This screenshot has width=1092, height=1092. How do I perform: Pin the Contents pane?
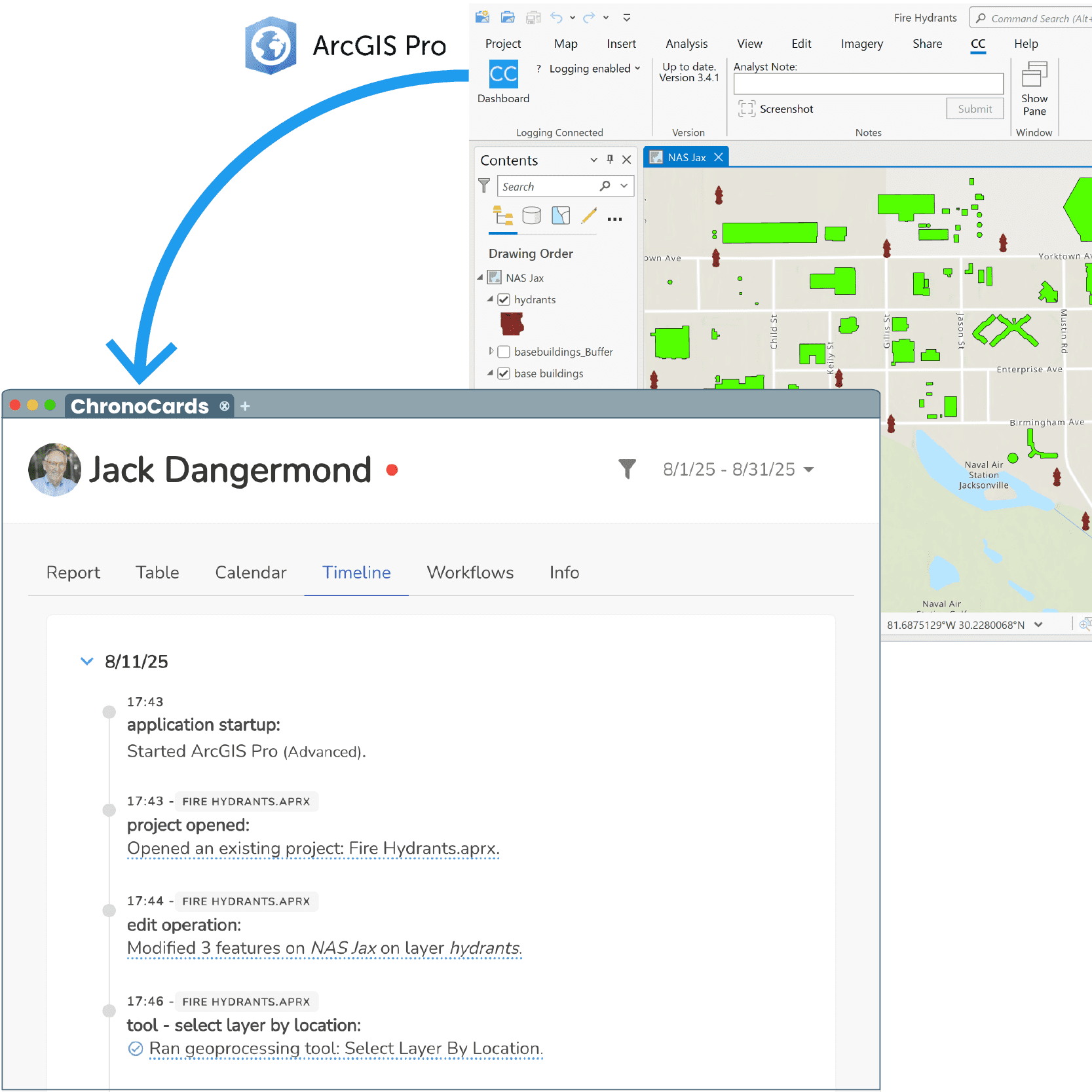(x=610, y=159)
